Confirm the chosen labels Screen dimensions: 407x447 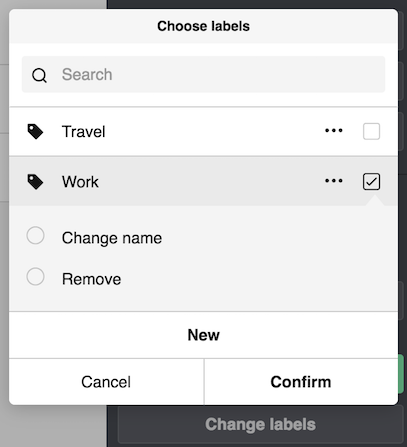pos(301,382)
